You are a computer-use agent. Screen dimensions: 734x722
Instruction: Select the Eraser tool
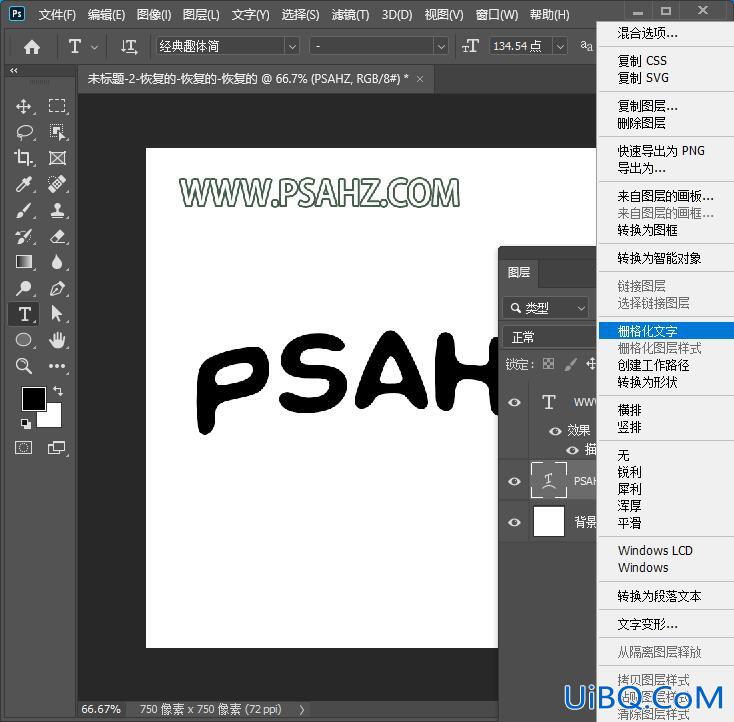coord(57,236)
